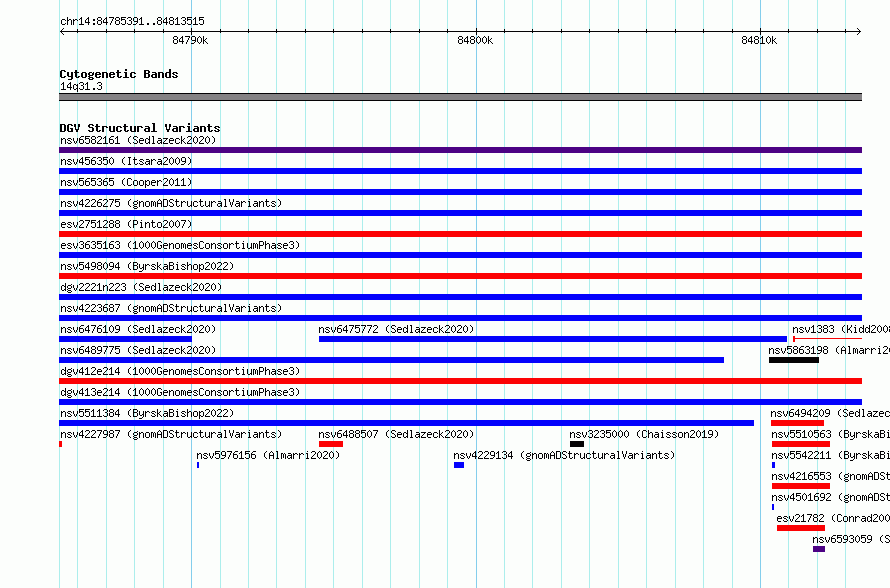Click the dgv412e214 variant label
The width and height of the screenshot is (890, 588).
180,371
